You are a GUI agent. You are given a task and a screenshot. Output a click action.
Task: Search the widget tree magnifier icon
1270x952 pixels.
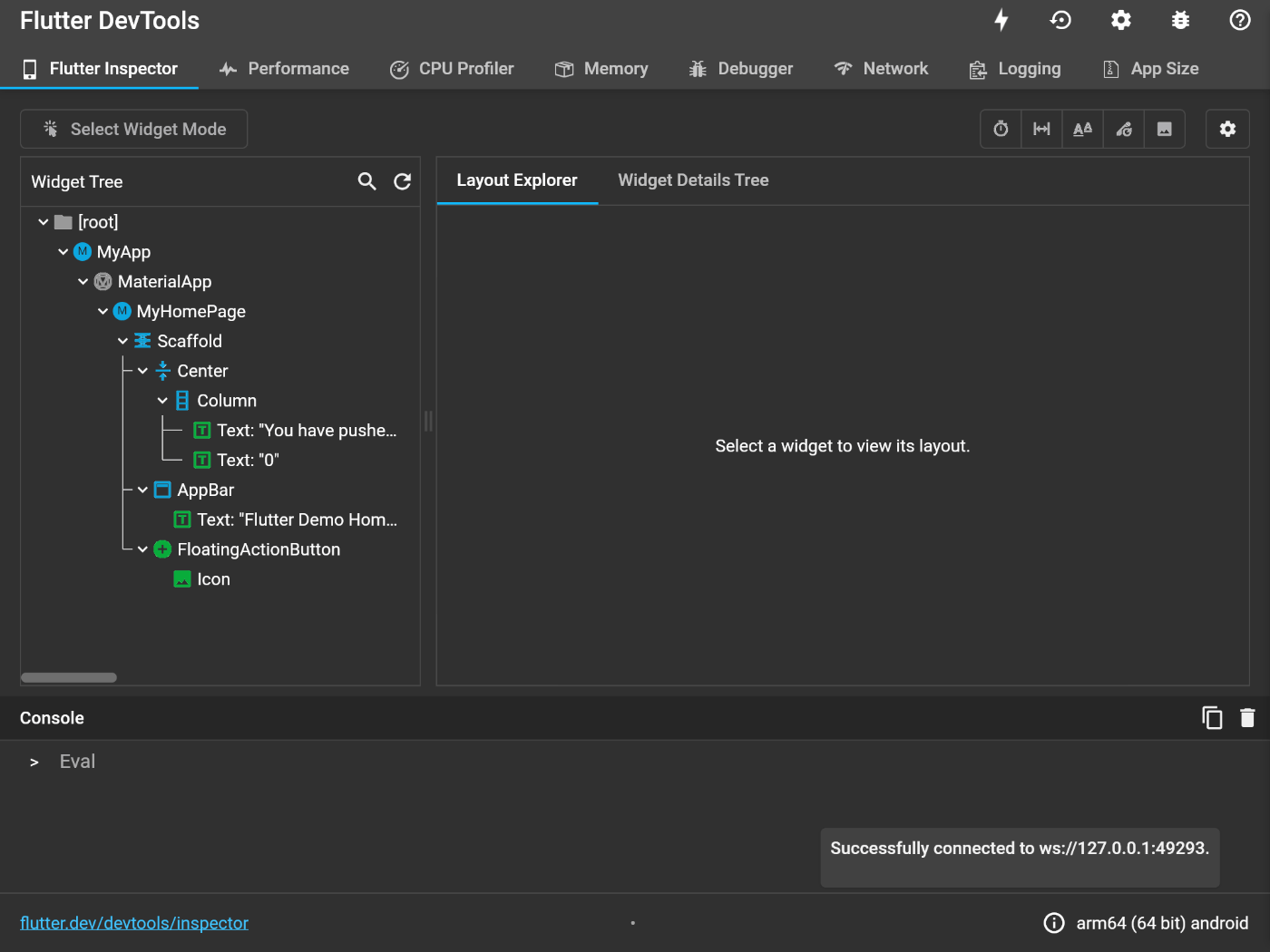[367, 181]
